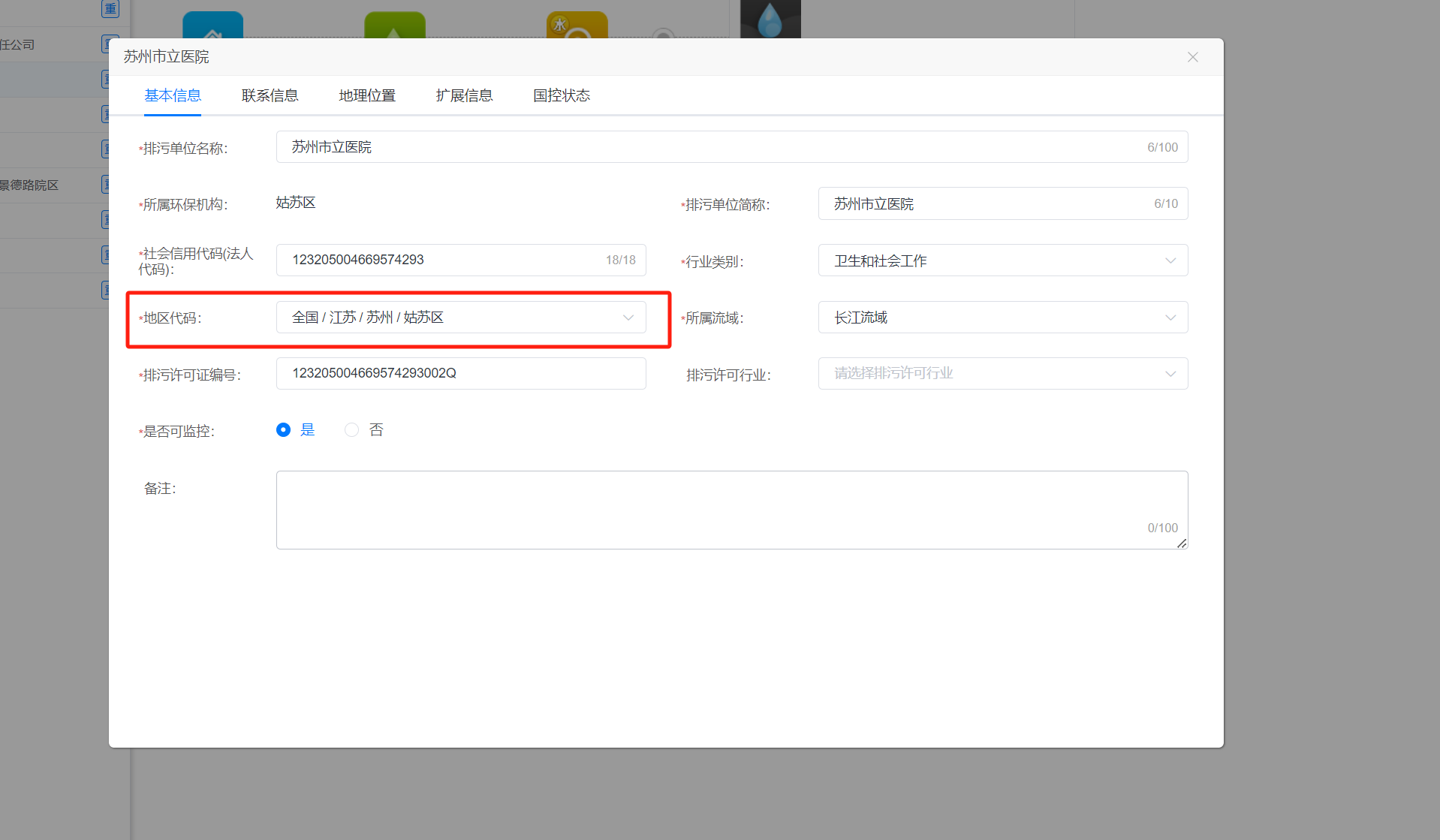The width and height of the screenshot is (1440, 840).
Task: Open the 行业类别 dropdown
Action: 1003,260
